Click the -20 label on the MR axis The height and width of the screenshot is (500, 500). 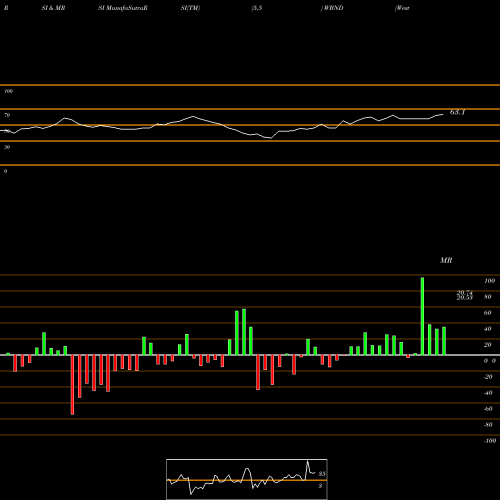click(x=488, y=377)
